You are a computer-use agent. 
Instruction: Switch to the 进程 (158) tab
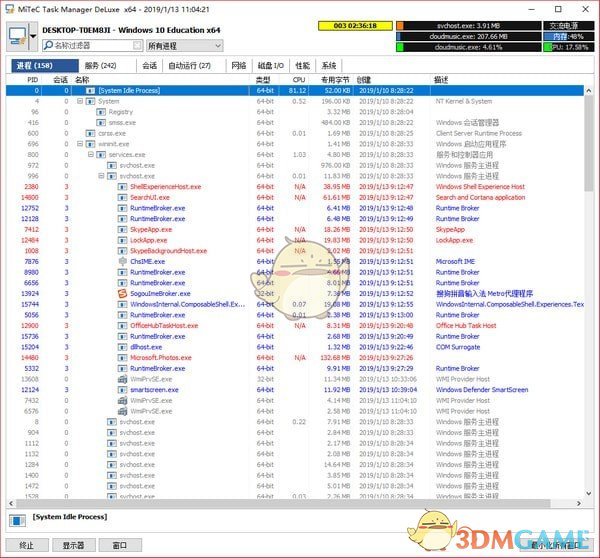point(45,66)
